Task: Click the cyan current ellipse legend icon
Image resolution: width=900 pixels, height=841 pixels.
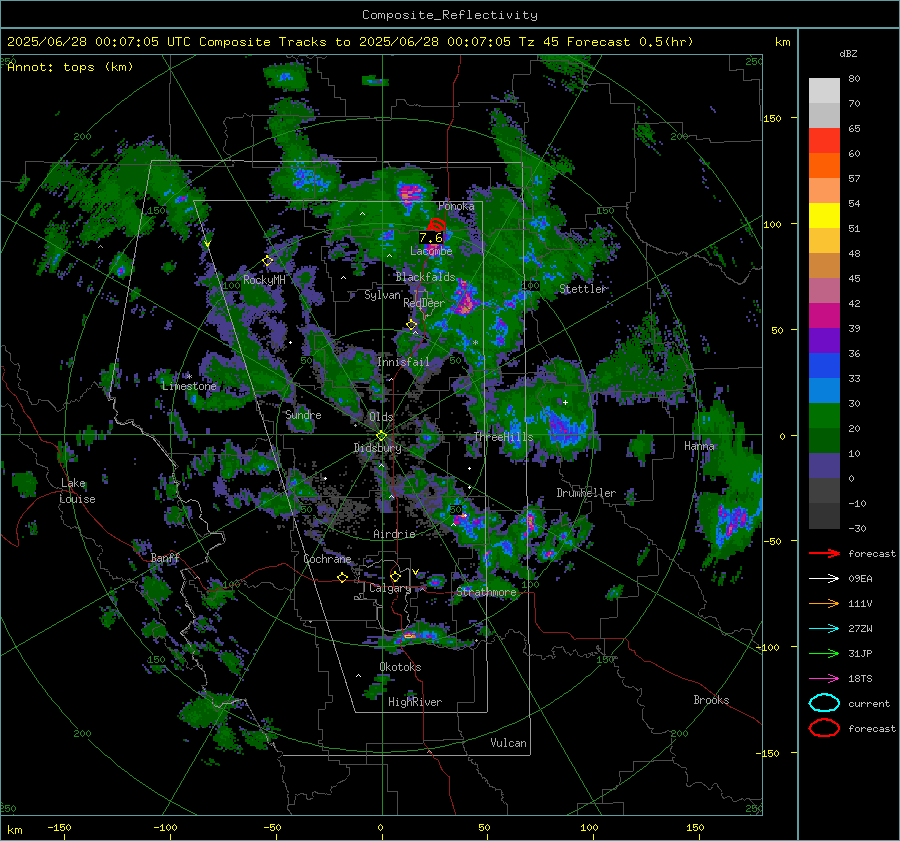Action: tap(824, 703)
